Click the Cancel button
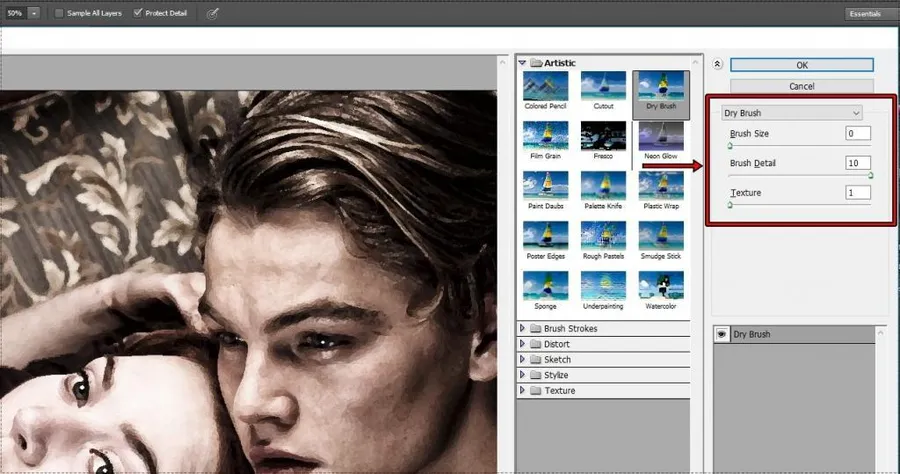The image size is (900, 474). [802, 86]
